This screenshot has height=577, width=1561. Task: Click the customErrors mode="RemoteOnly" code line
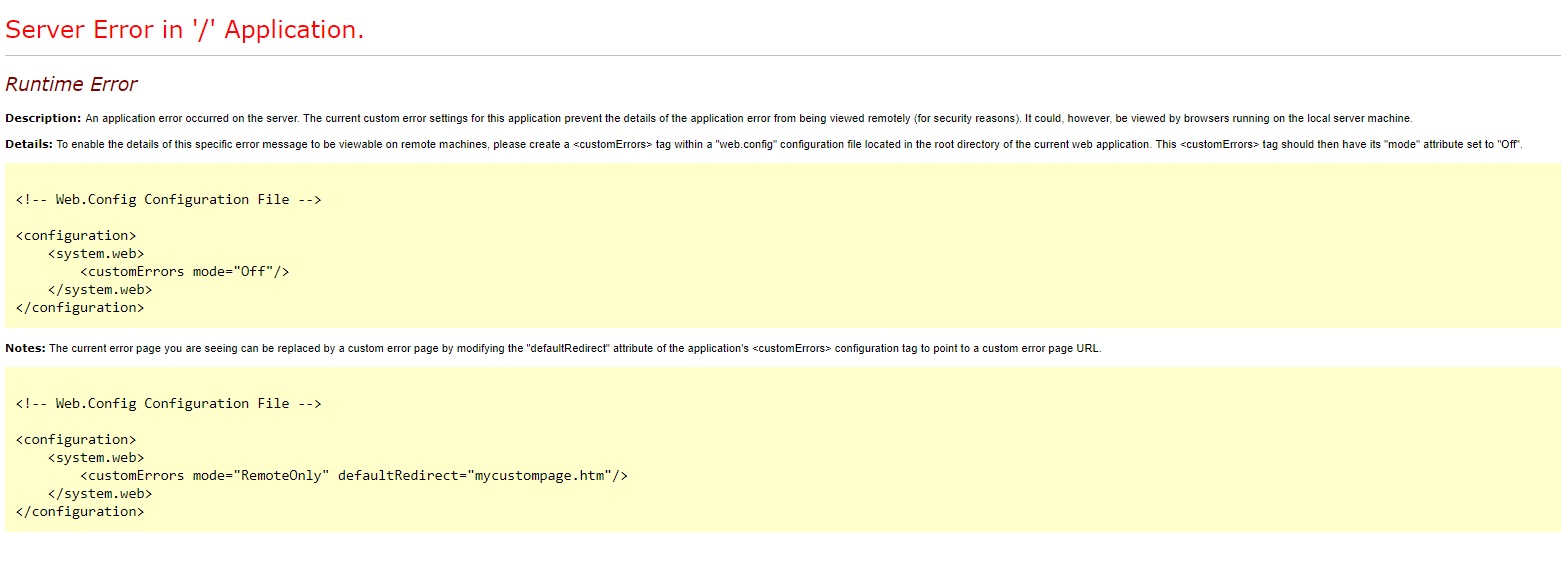point(354,475)
